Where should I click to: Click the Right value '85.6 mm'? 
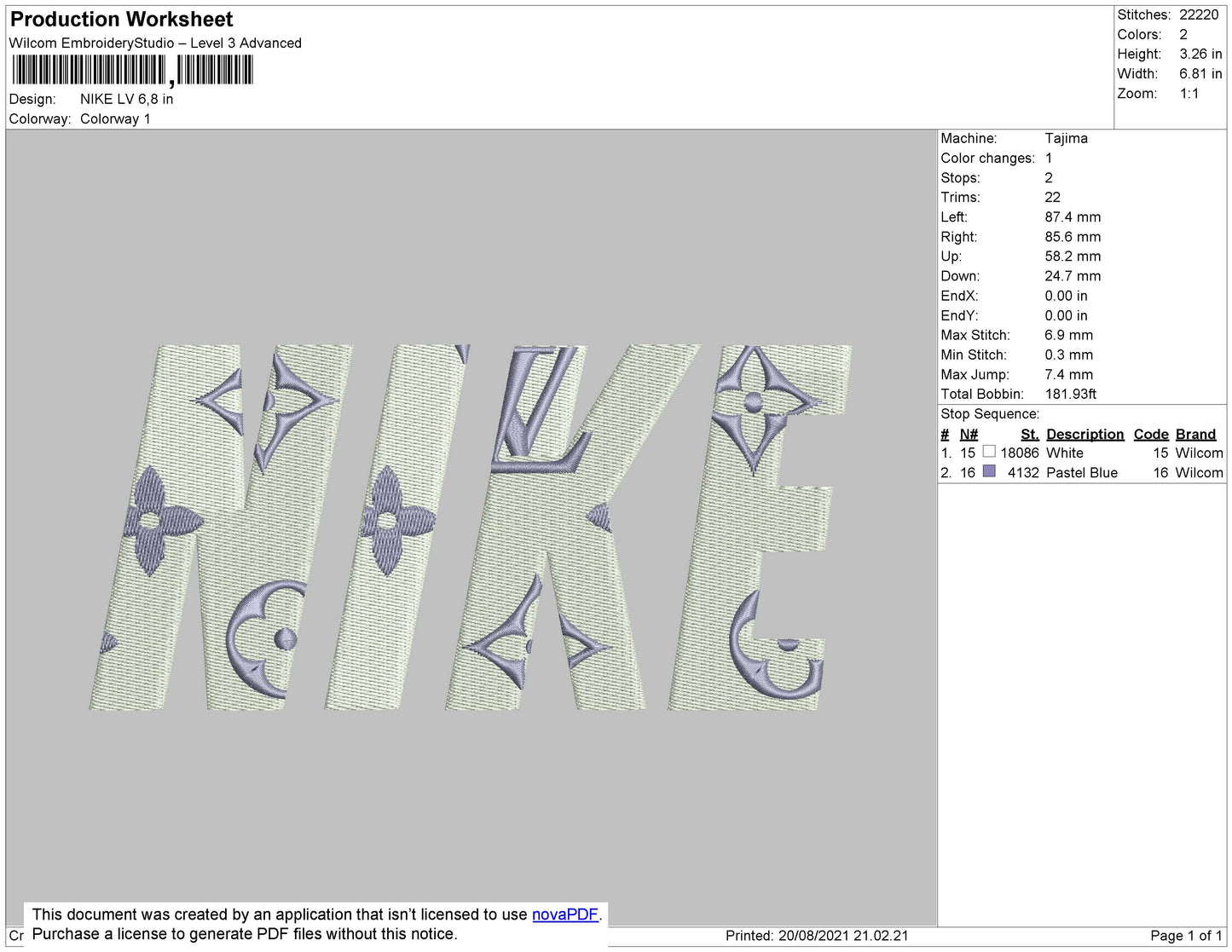pos(1073,237)
